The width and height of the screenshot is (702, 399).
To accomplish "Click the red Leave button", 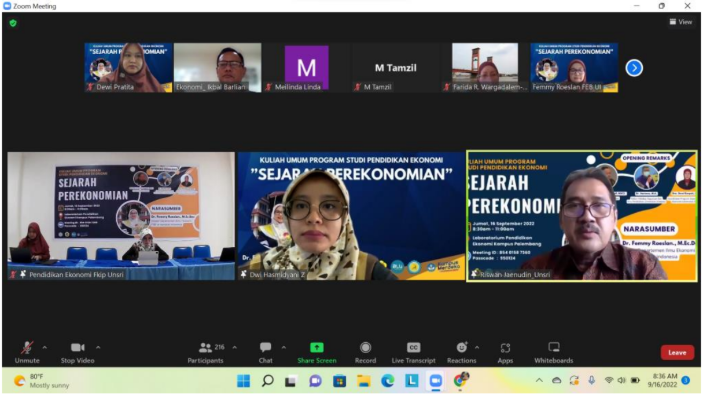I will pos(677,352).
